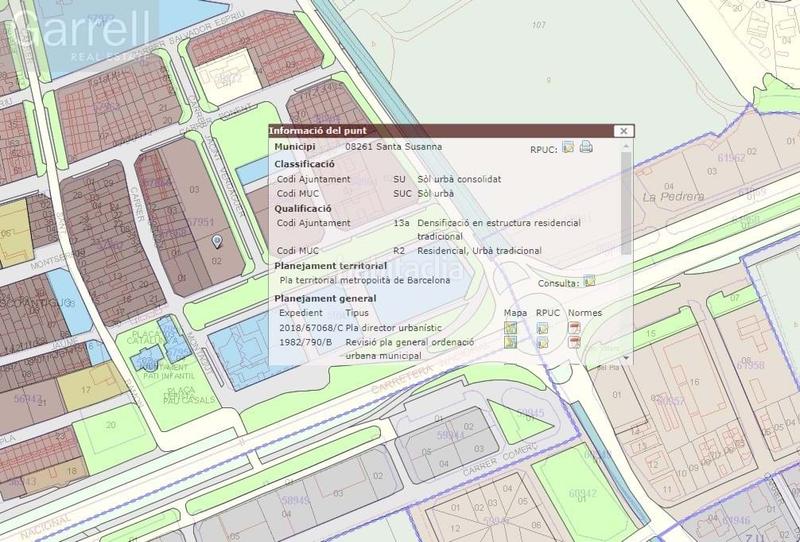This screenshot has height=542, width=800.
Task: Close the Informació del punt window
Action: click(x=623, y=131)
